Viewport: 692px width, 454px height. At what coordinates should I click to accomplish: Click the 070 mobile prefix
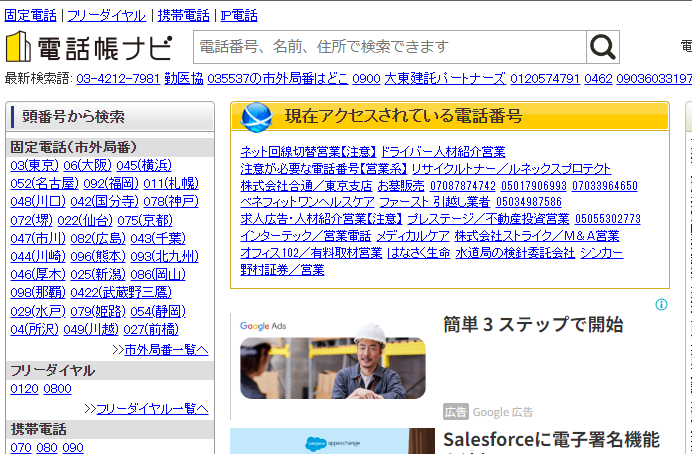click(21, 448)
